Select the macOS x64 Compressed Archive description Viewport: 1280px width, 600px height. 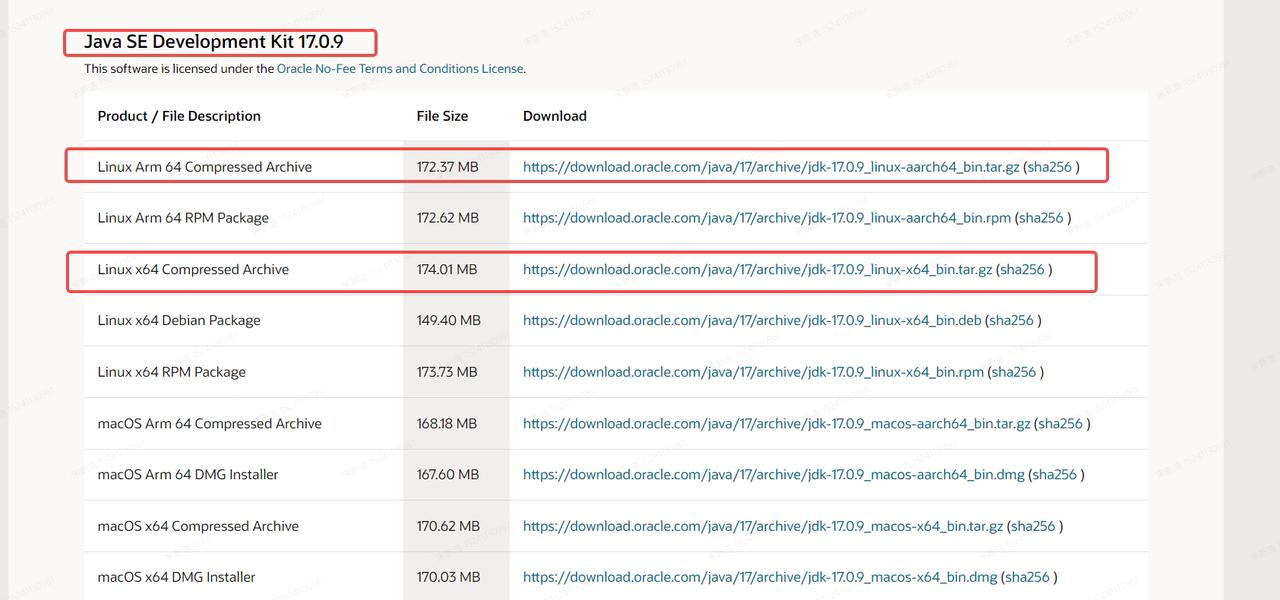[198, 526]
